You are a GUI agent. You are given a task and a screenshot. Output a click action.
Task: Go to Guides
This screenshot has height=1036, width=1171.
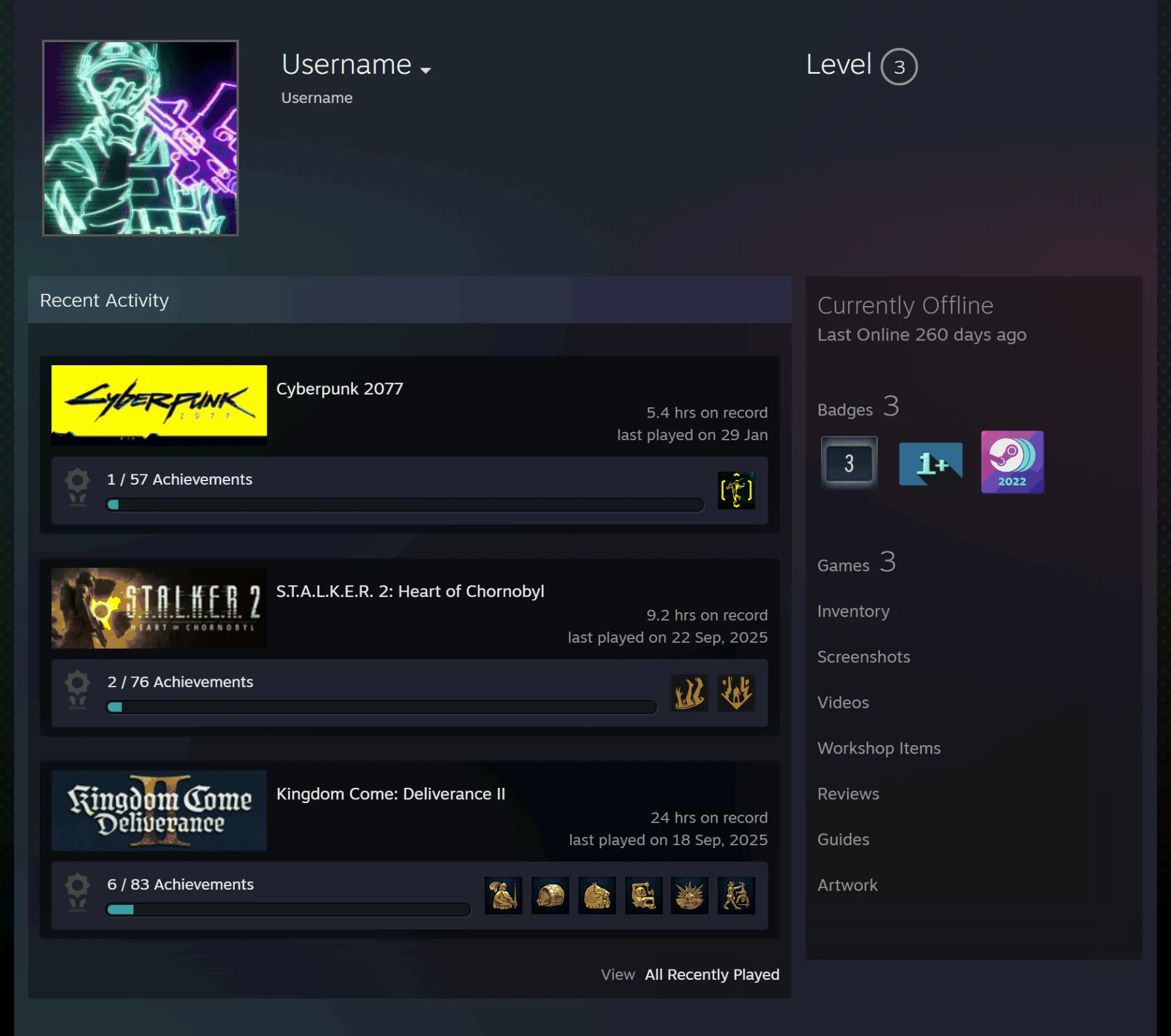(x=843, y=840)
